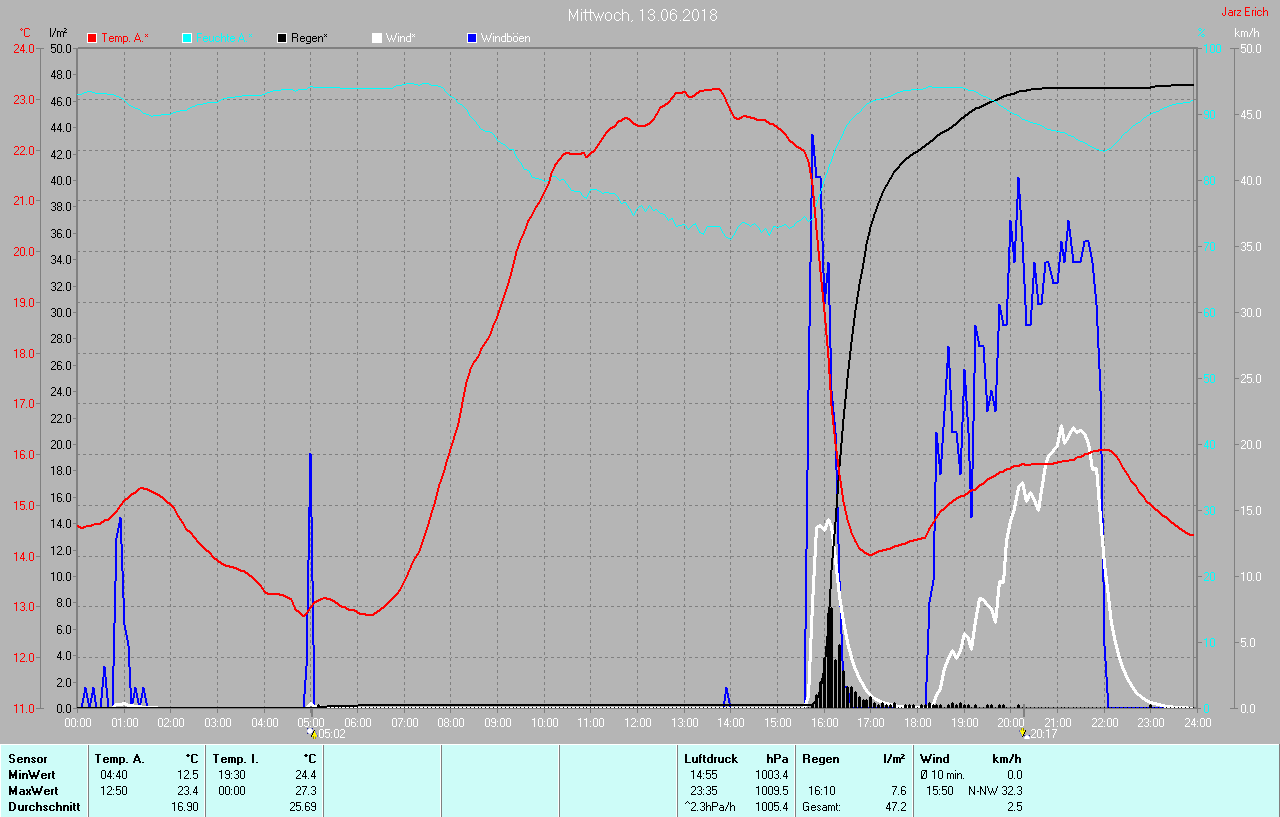The height and width of the screenshot is (817, 1280).
Task: Select the 'MaxWert' row label
Action: point(33,791)
